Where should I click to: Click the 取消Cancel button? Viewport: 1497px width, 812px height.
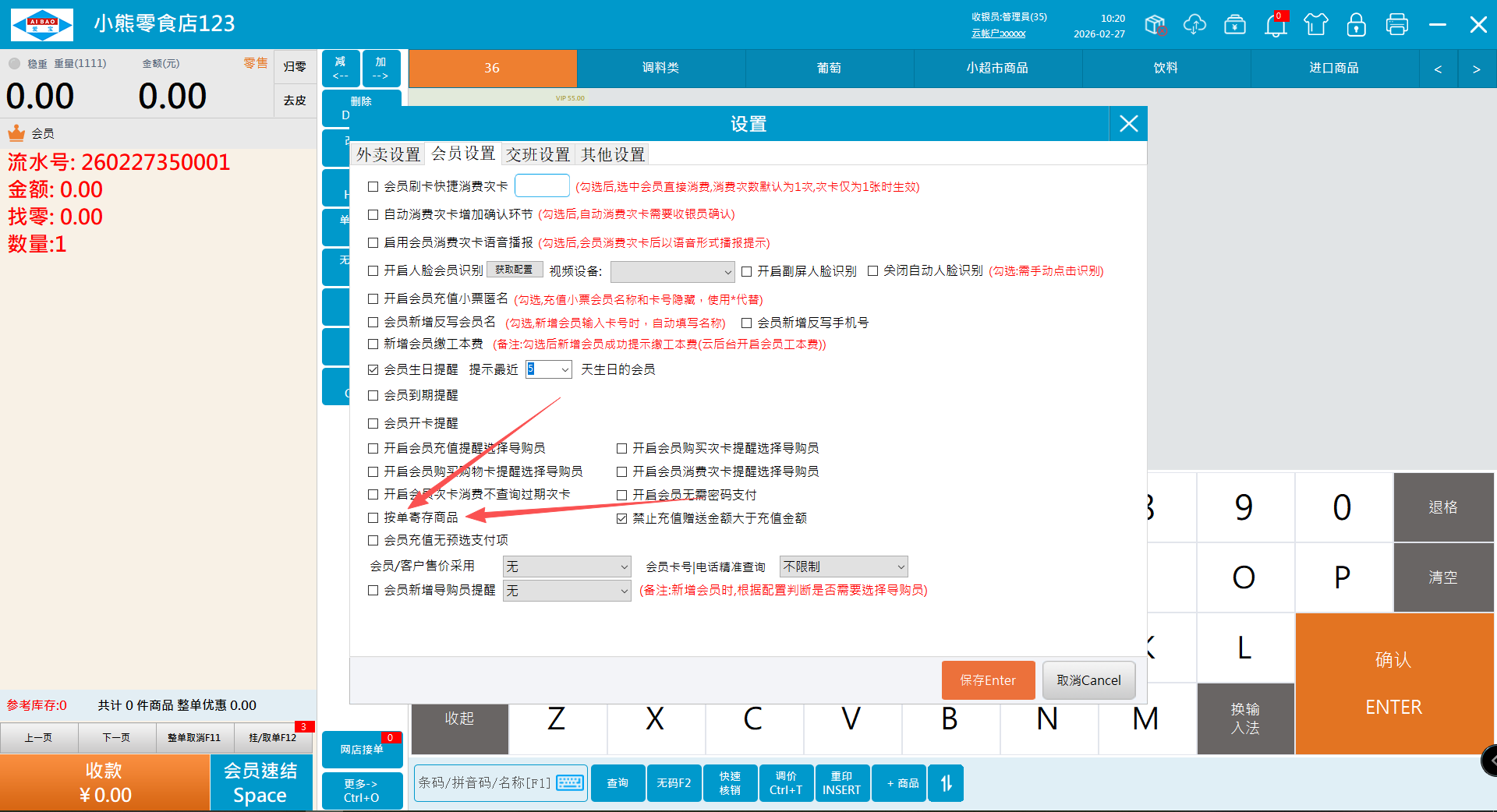[x=1088, y=680]
